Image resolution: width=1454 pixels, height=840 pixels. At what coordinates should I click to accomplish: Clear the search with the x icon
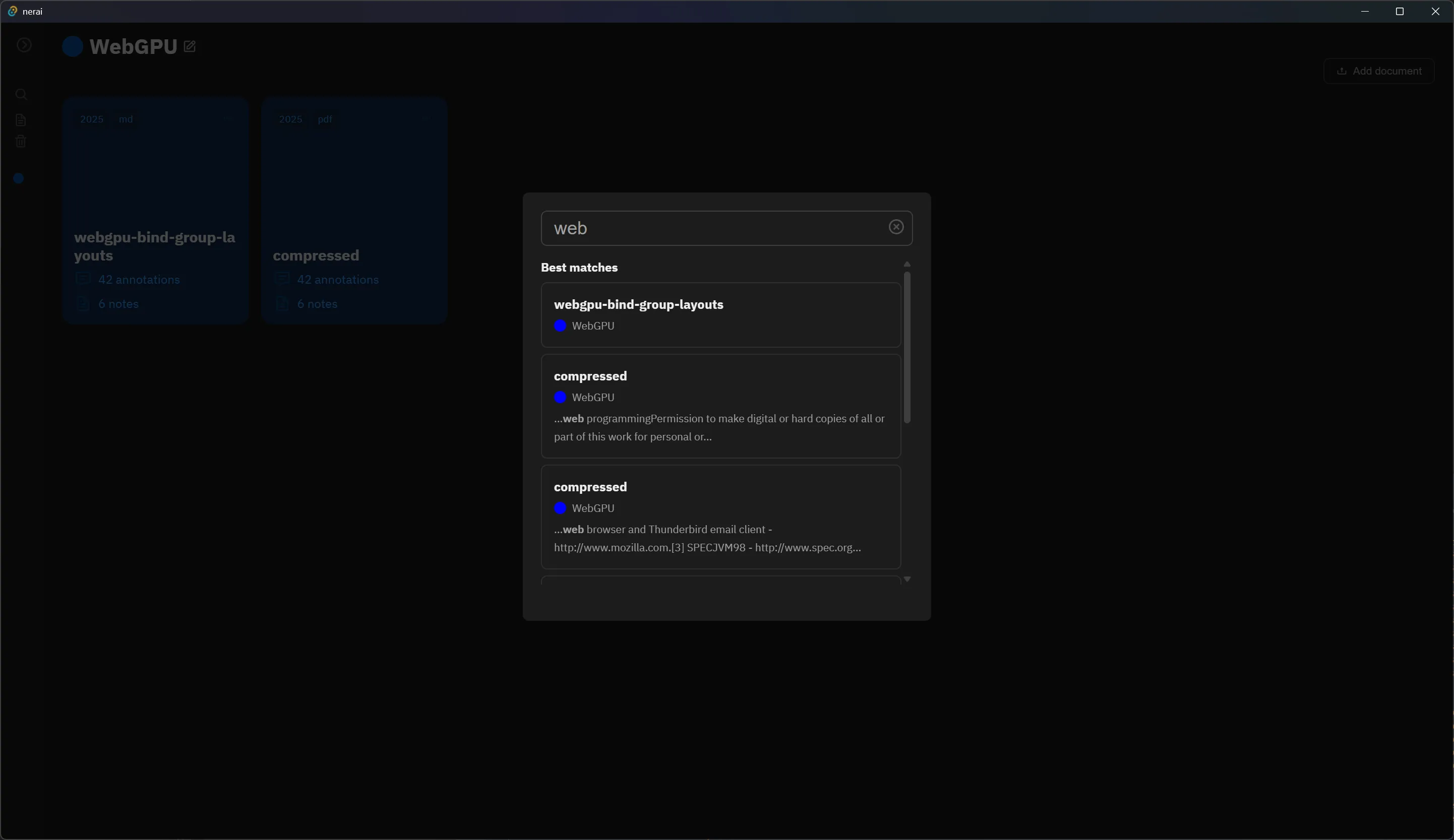coord(895,227)
